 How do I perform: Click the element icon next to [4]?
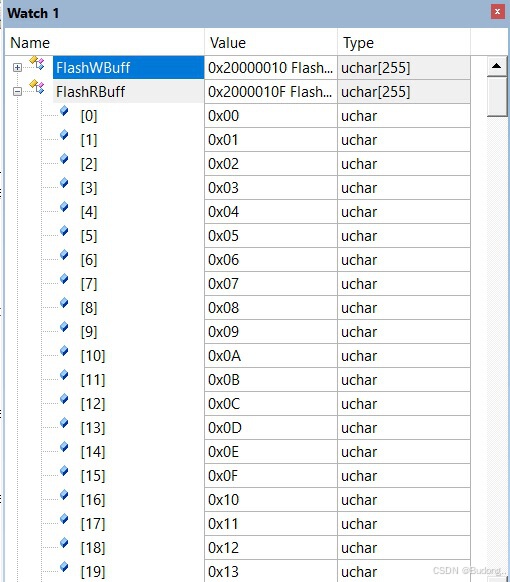tap(64, 207)
